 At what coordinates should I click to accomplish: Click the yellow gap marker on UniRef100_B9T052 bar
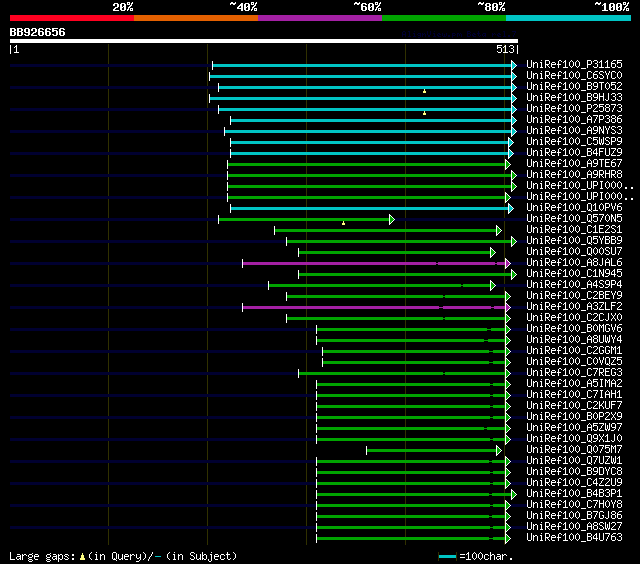[424, 91]
